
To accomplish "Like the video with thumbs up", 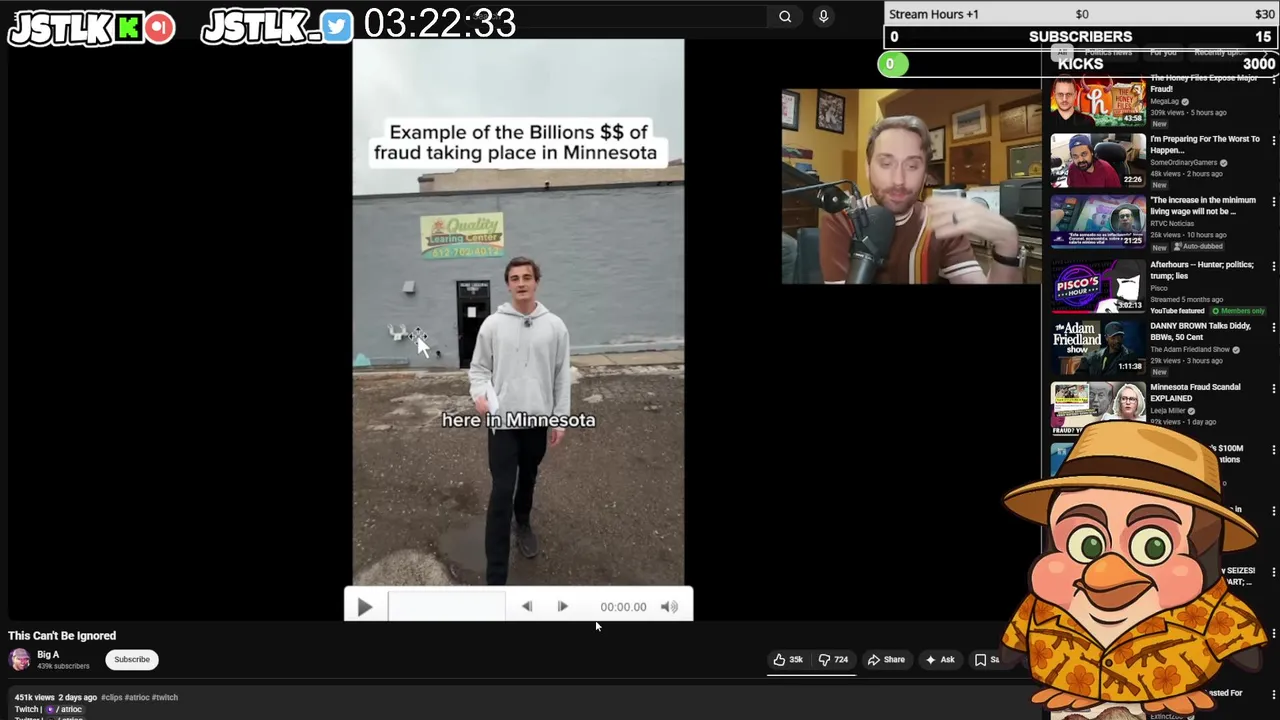I will tap(788, 659).
